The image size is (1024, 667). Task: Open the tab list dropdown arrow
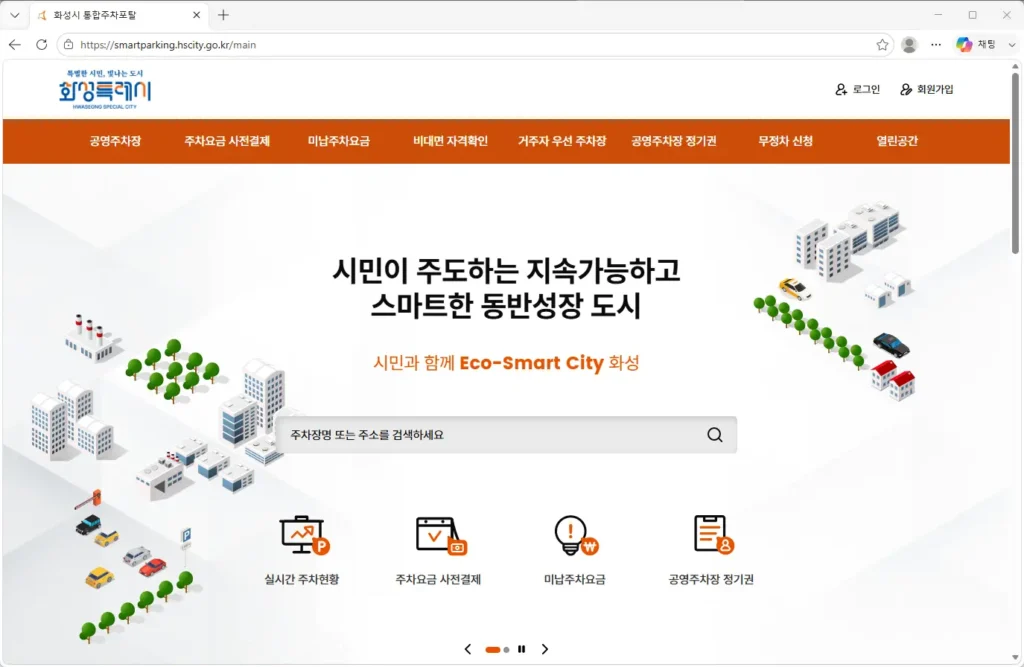(x=14, y=14)
